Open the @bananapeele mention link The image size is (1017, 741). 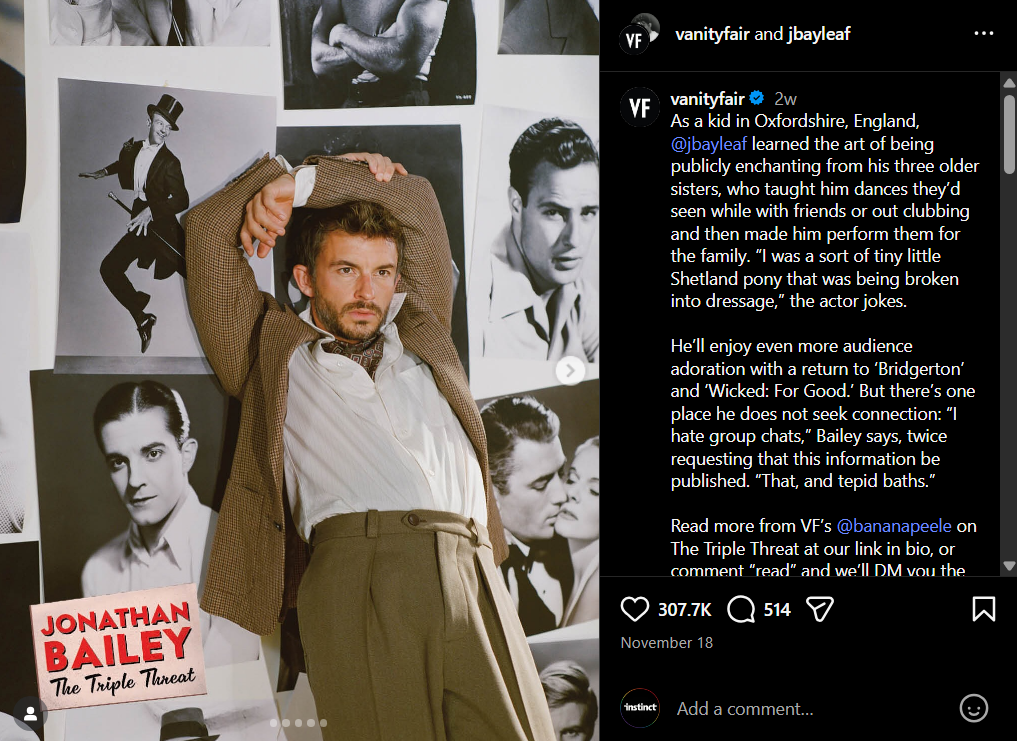(894, 526)
